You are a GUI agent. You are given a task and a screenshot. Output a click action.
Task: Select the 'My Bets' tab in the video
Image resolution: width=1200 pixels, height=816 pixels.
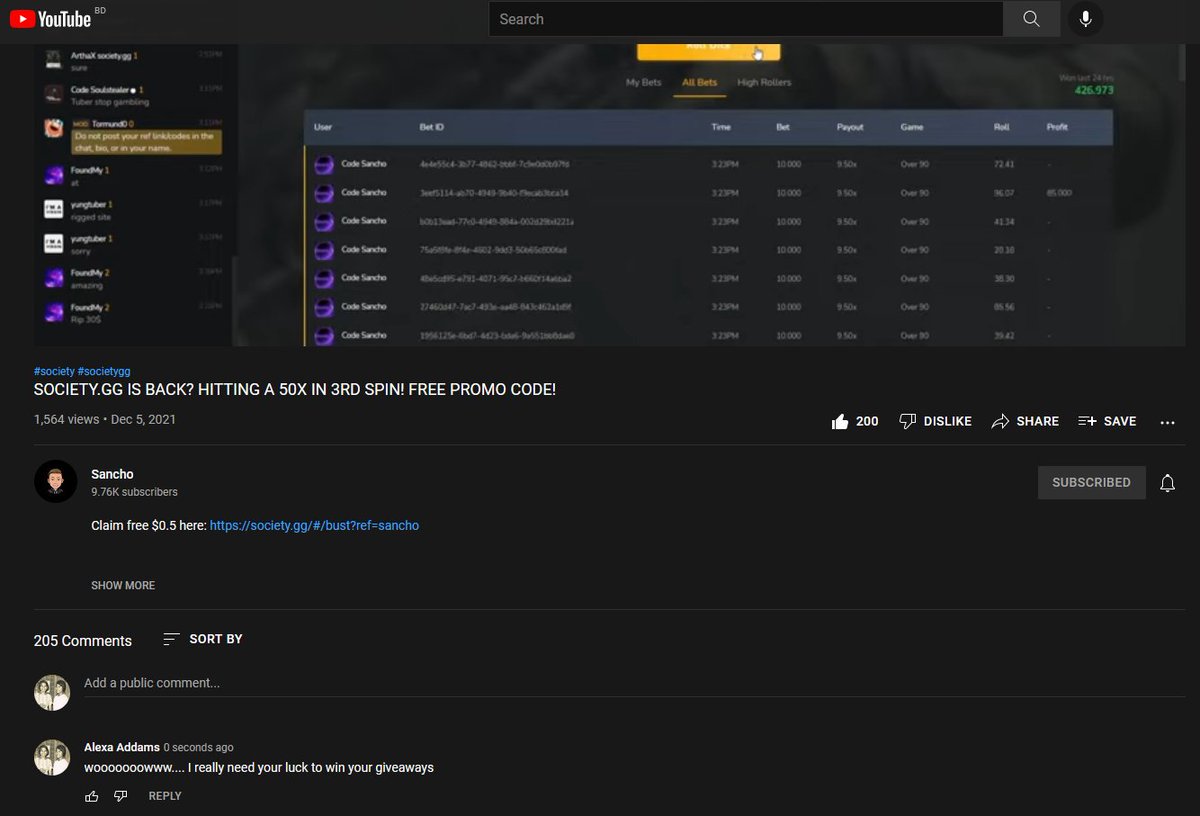[x=644, y=82]
